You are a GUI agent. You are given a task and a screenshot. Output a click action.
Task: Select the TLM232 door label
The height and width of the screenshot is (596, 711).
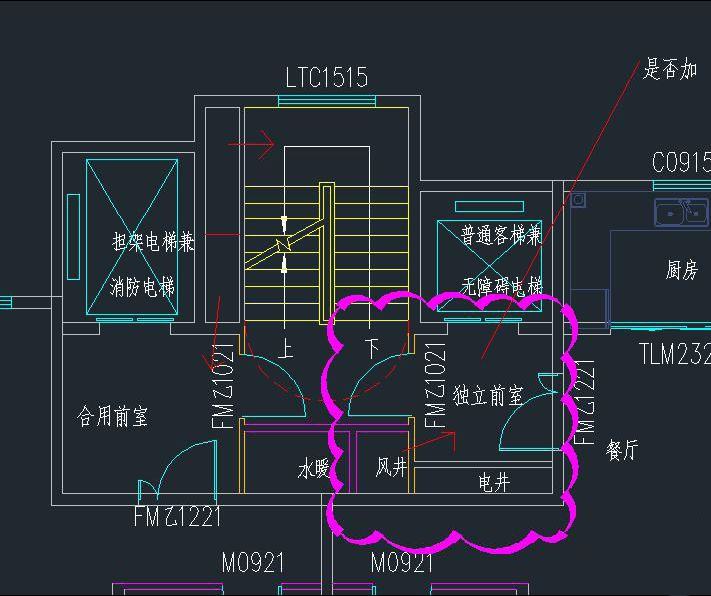tap(674, 353)
